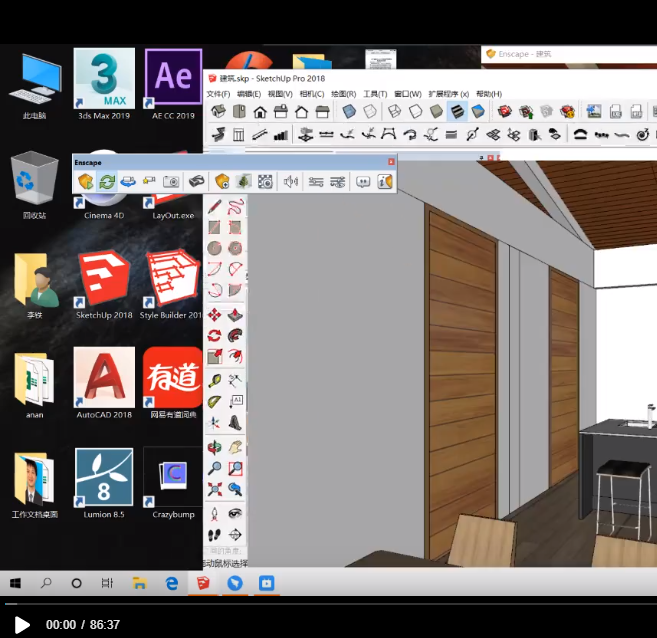Viewport: 657px width, 638px height.
Task: Select the front view black house icon
Action: (260, 111)
